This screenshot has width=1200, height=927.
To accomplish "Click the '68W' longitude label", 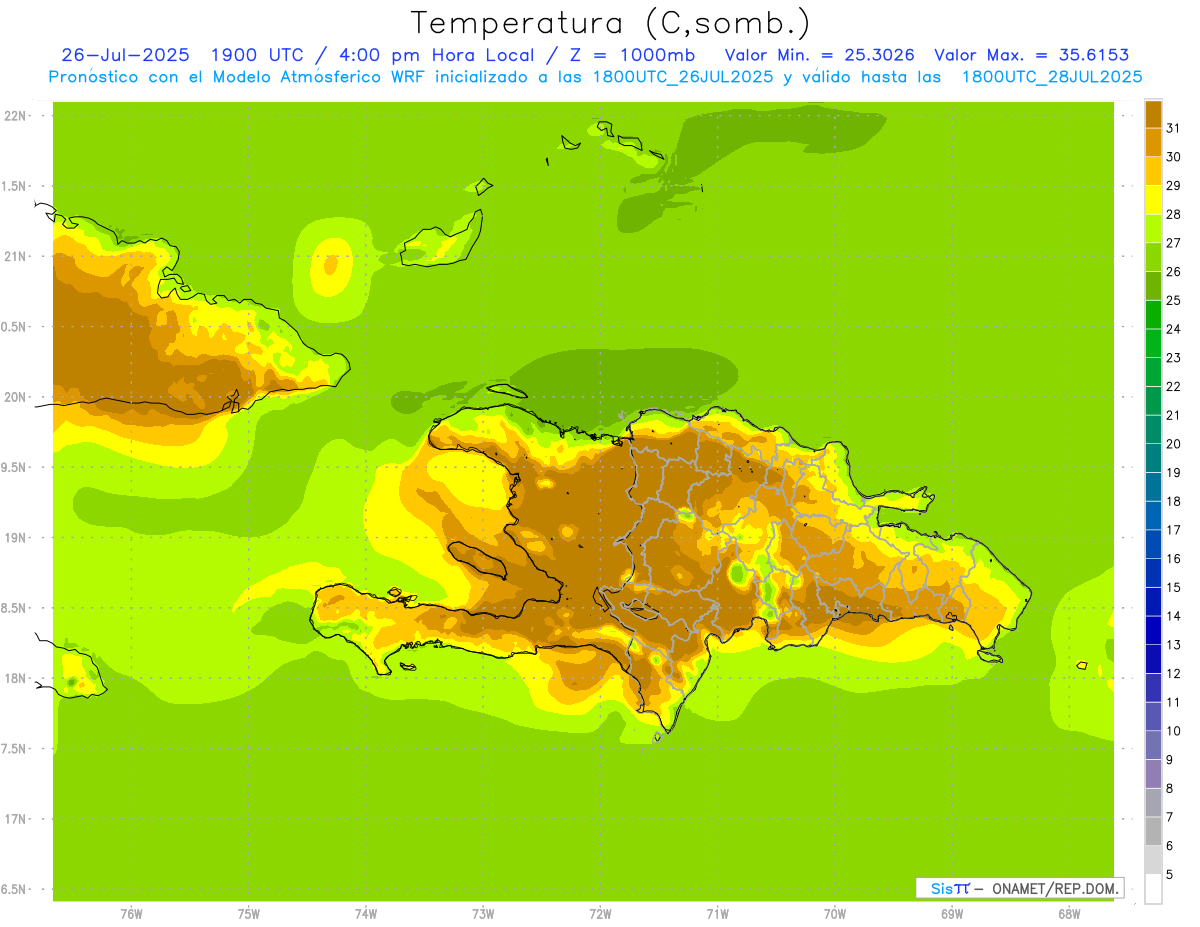I will 1069,914.
